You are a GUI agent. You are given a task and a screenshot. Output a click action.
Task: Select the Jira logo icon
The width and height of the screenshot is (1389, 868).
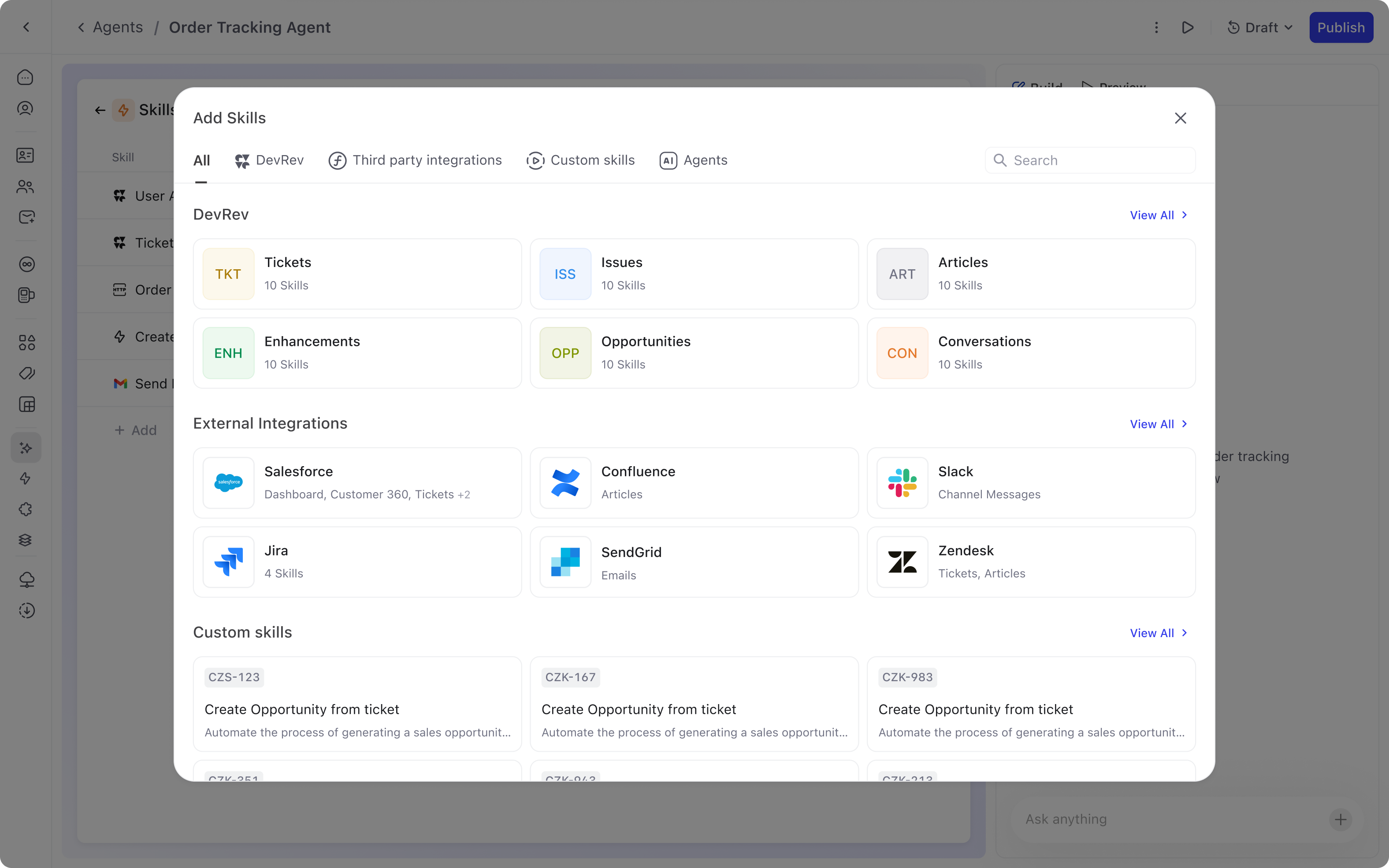[x=228, y=562]
